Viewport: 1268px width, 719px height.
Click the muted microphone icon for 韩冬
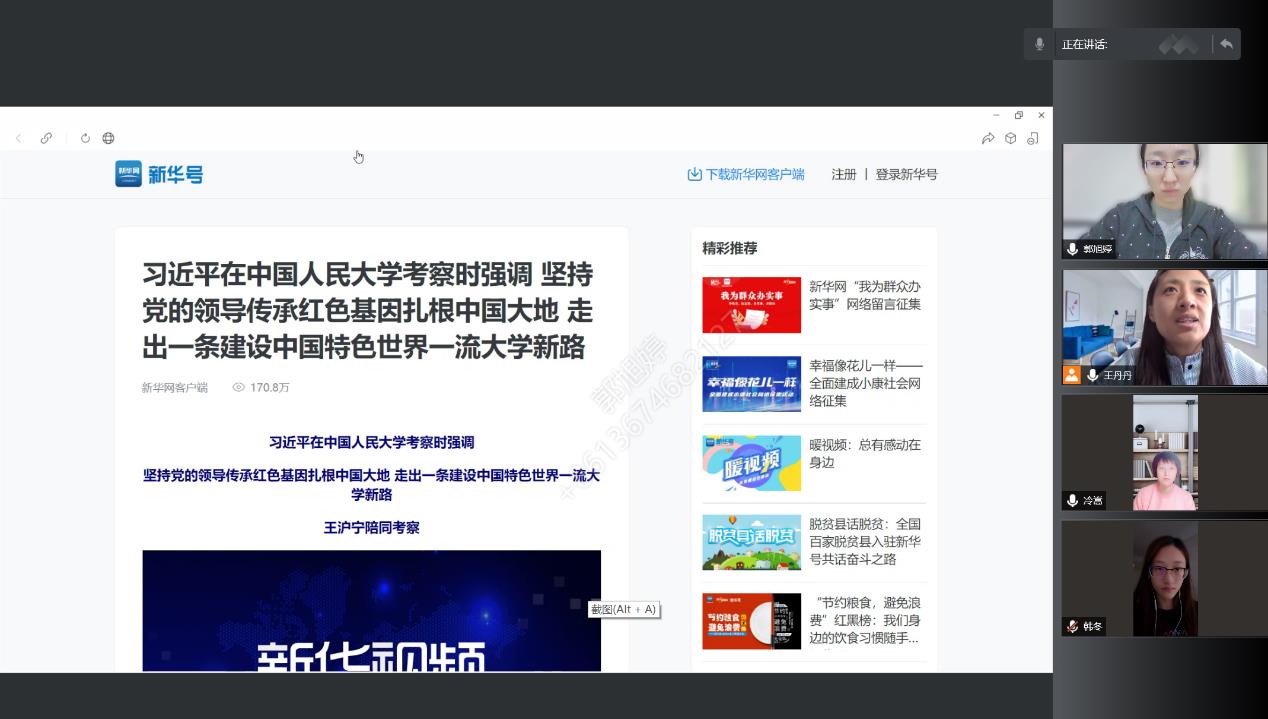(x=1072, y=626)
